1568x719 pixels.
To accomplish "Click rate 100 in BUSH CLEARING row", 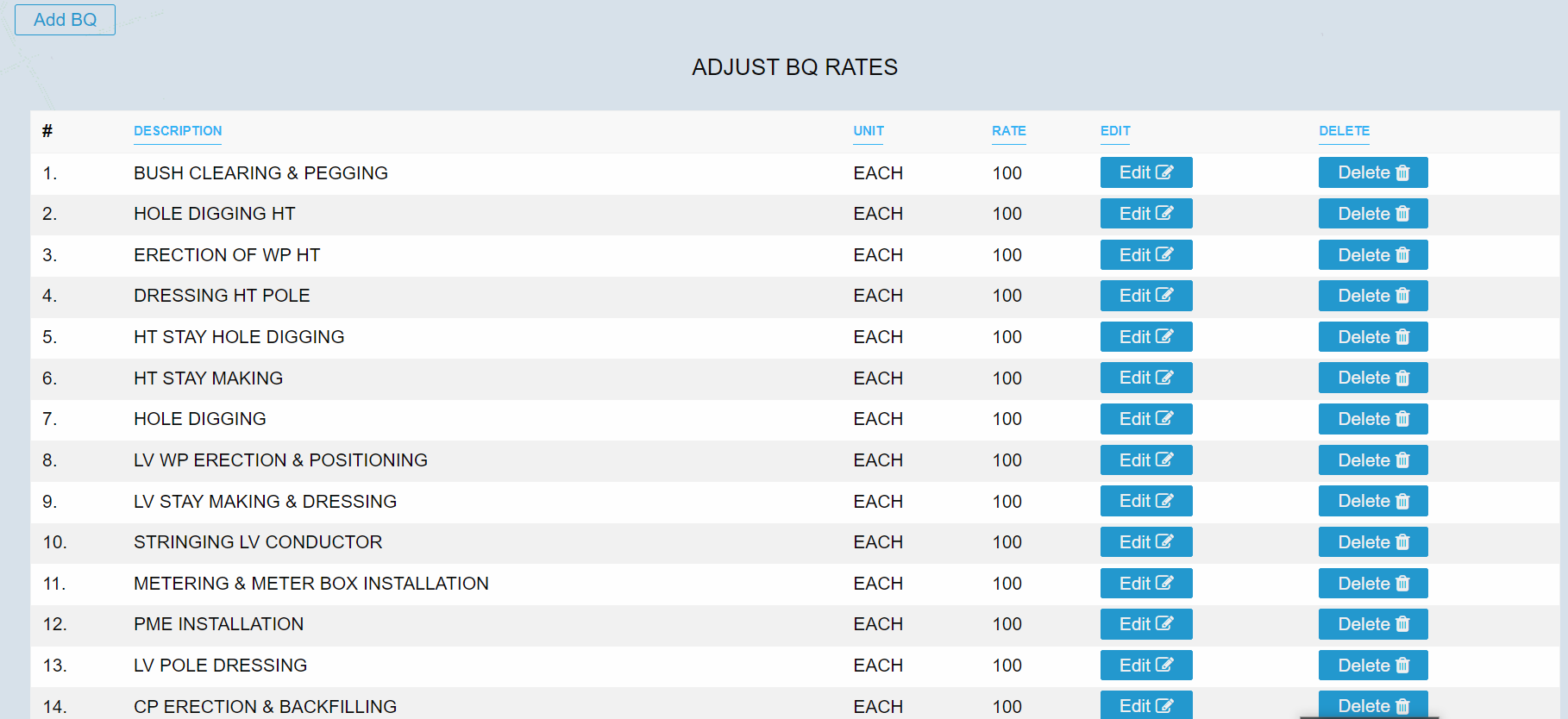I will click(1007, 173).
